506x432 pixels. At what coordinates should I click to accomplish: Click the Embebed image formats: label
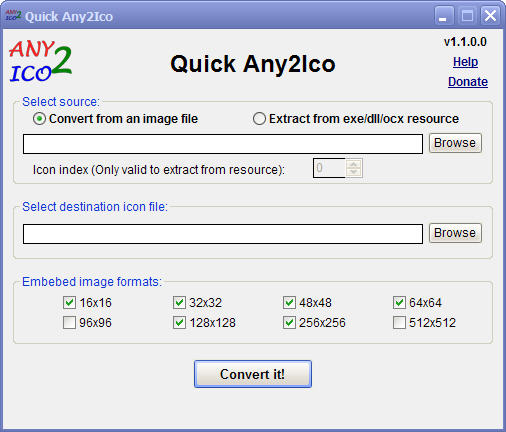coord(92,282)
